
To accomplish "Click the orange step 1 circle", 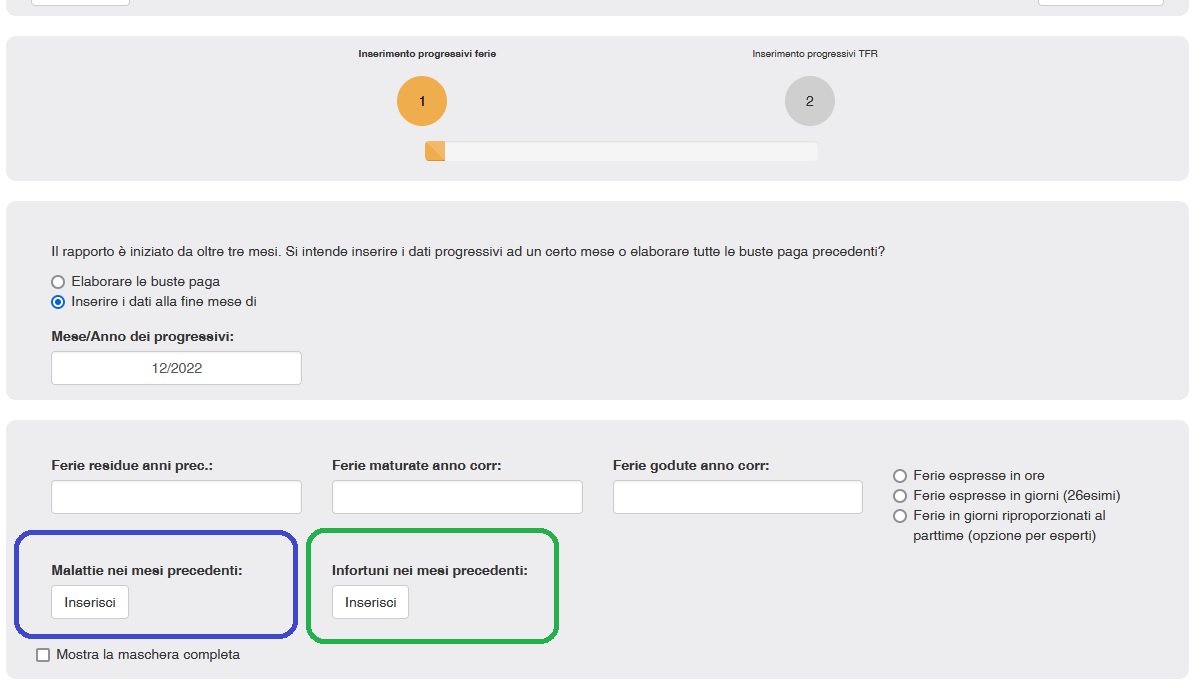I will [422, 101].
